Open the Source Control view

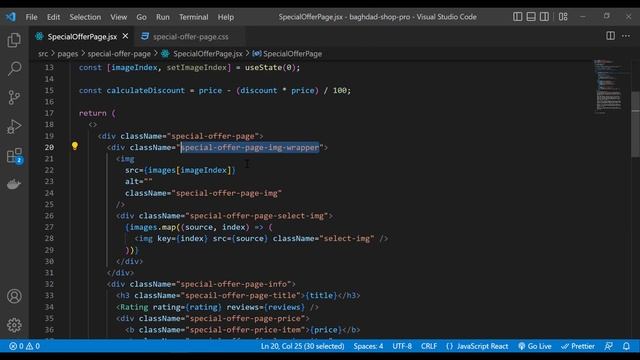click(14, 98)
